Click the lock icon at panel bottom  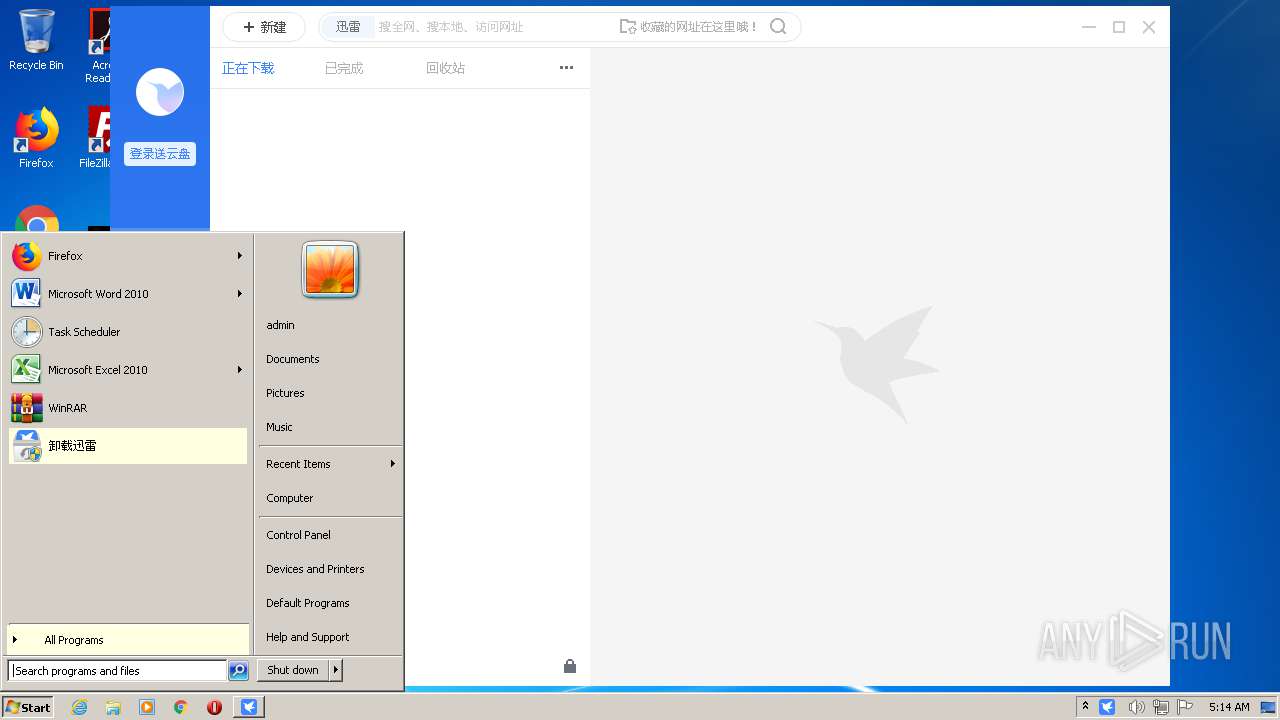click(570, 666)
